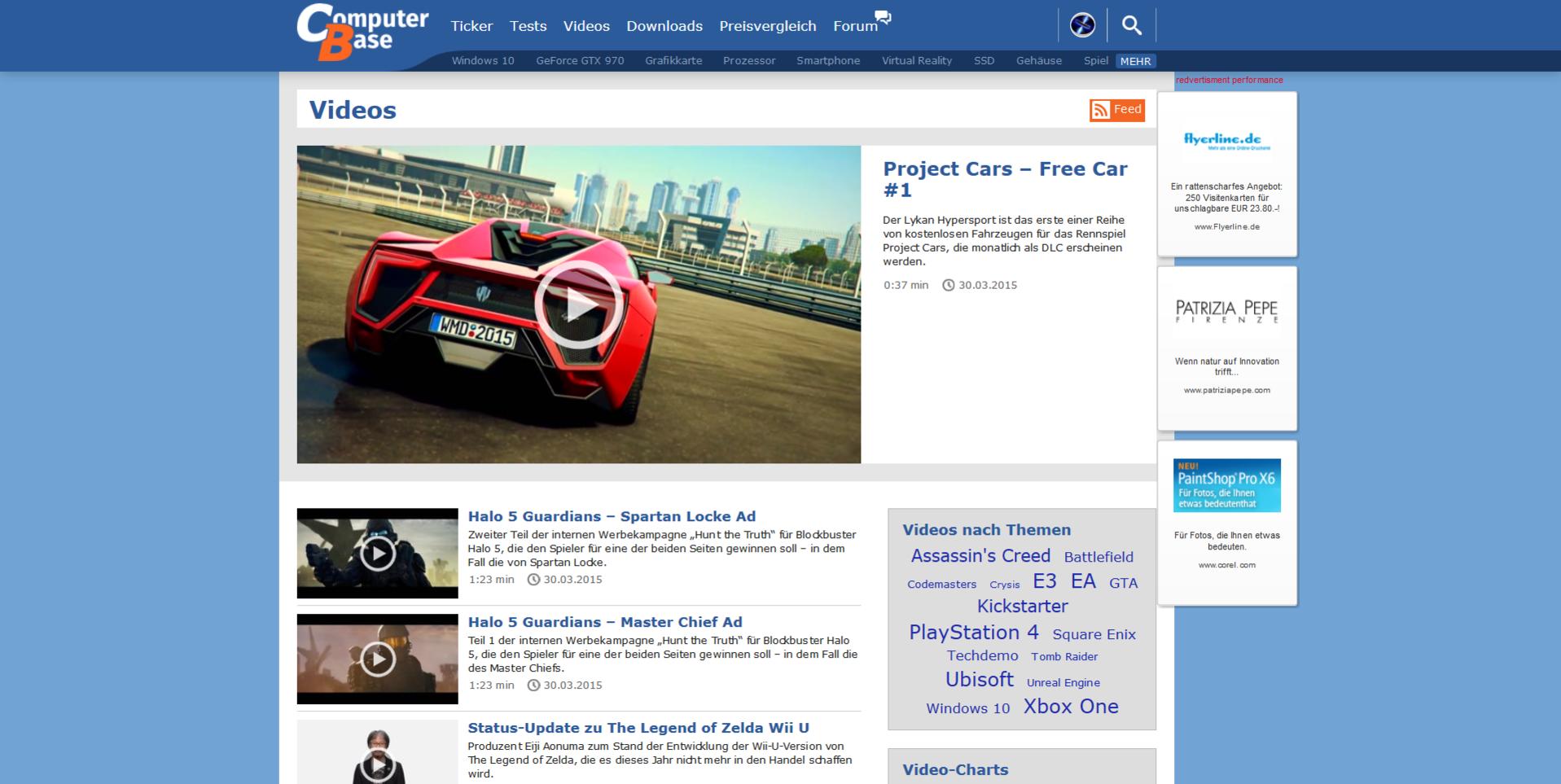
Task: Open the Project Cars – Free Car #1 title
Action: (x=1005, y=179)
